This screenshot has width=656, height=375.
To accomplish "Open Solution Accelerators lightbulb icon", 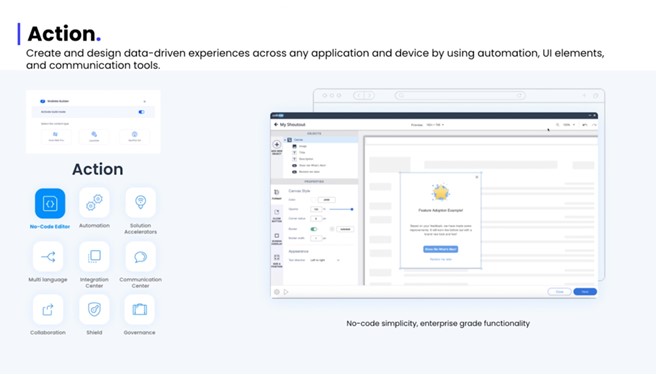I will click(x=141, y=203).
